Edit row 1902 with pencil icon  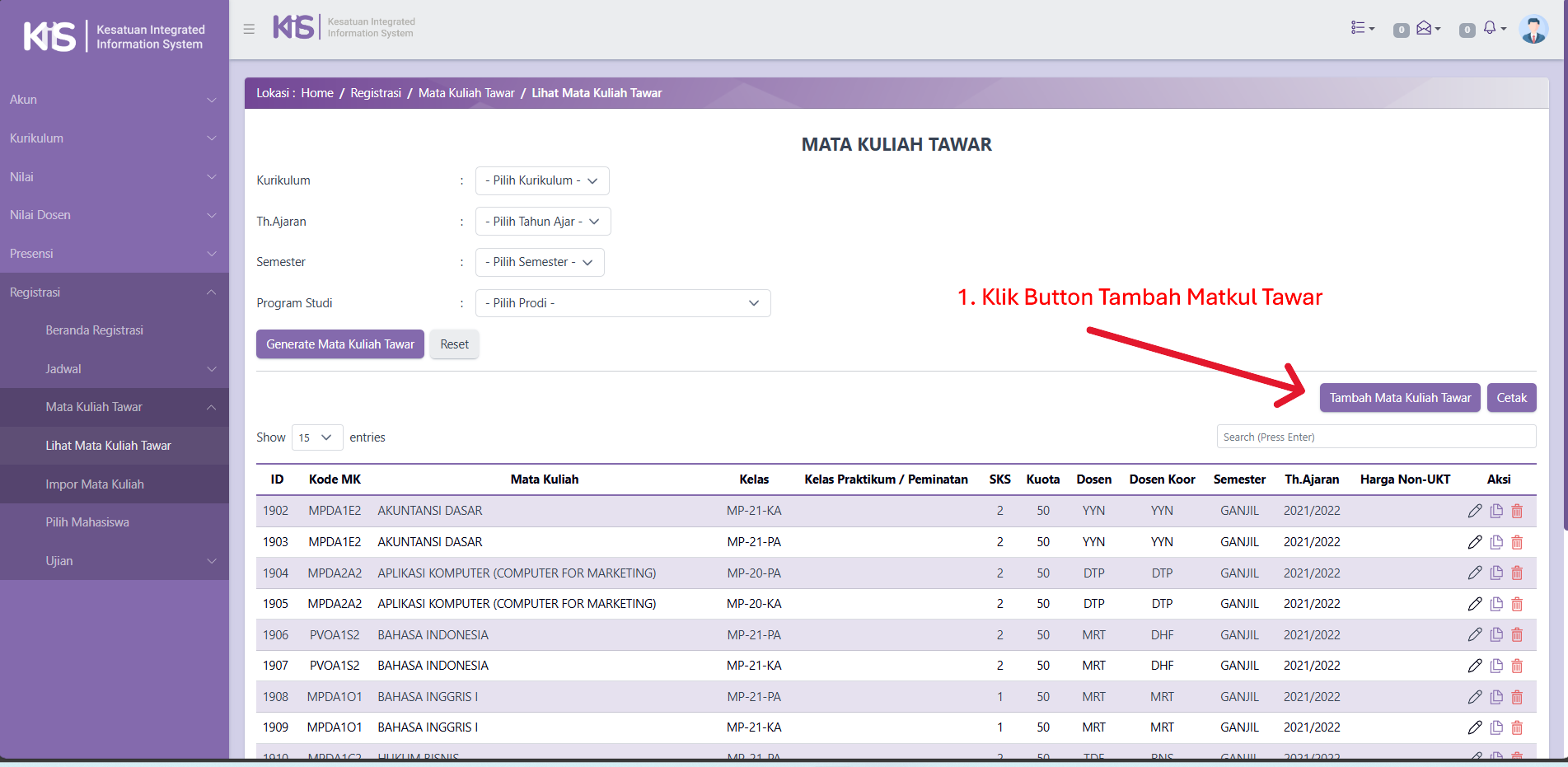[x=1475, y=511]
